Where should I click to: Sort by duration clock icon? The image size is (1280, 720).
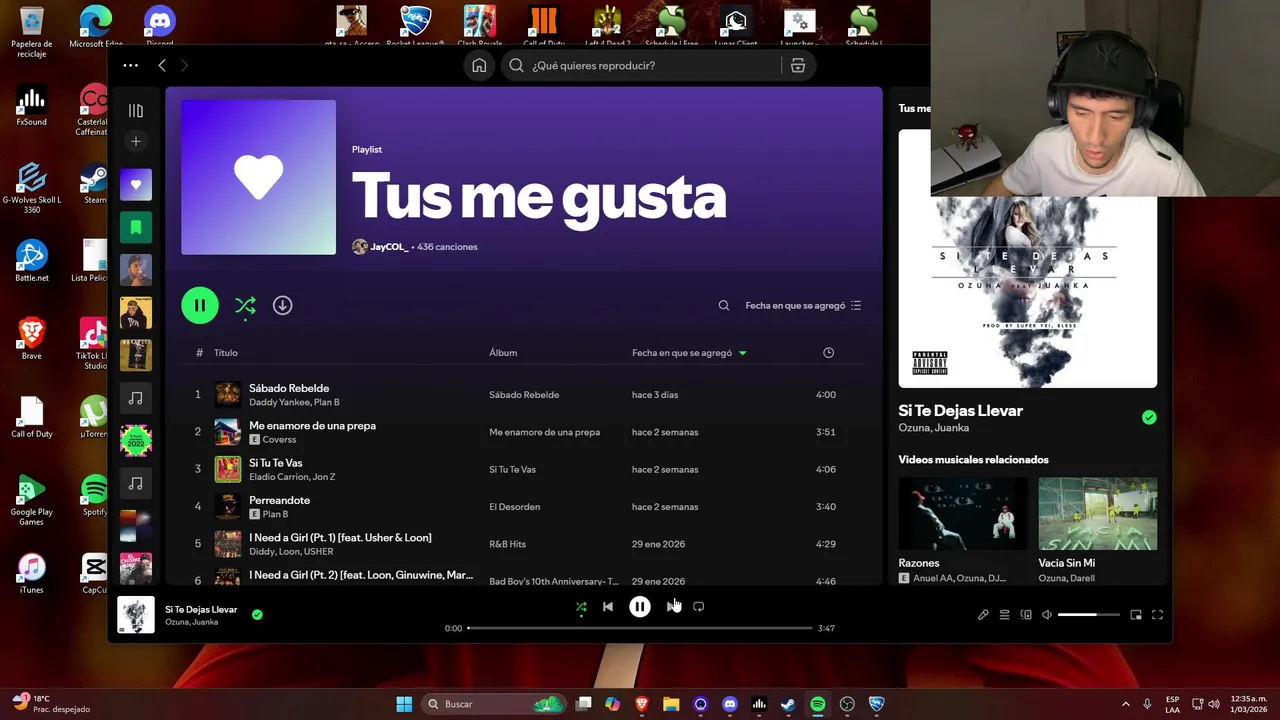click(828, 353)
